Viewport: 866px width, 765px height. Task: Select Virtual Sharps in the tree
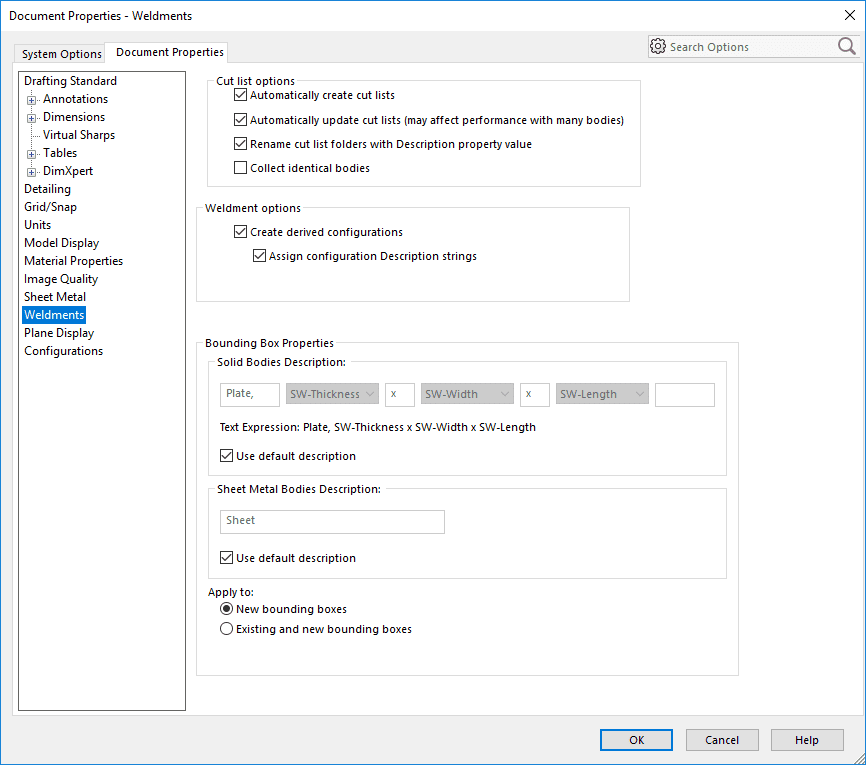(x=79, y=135)
